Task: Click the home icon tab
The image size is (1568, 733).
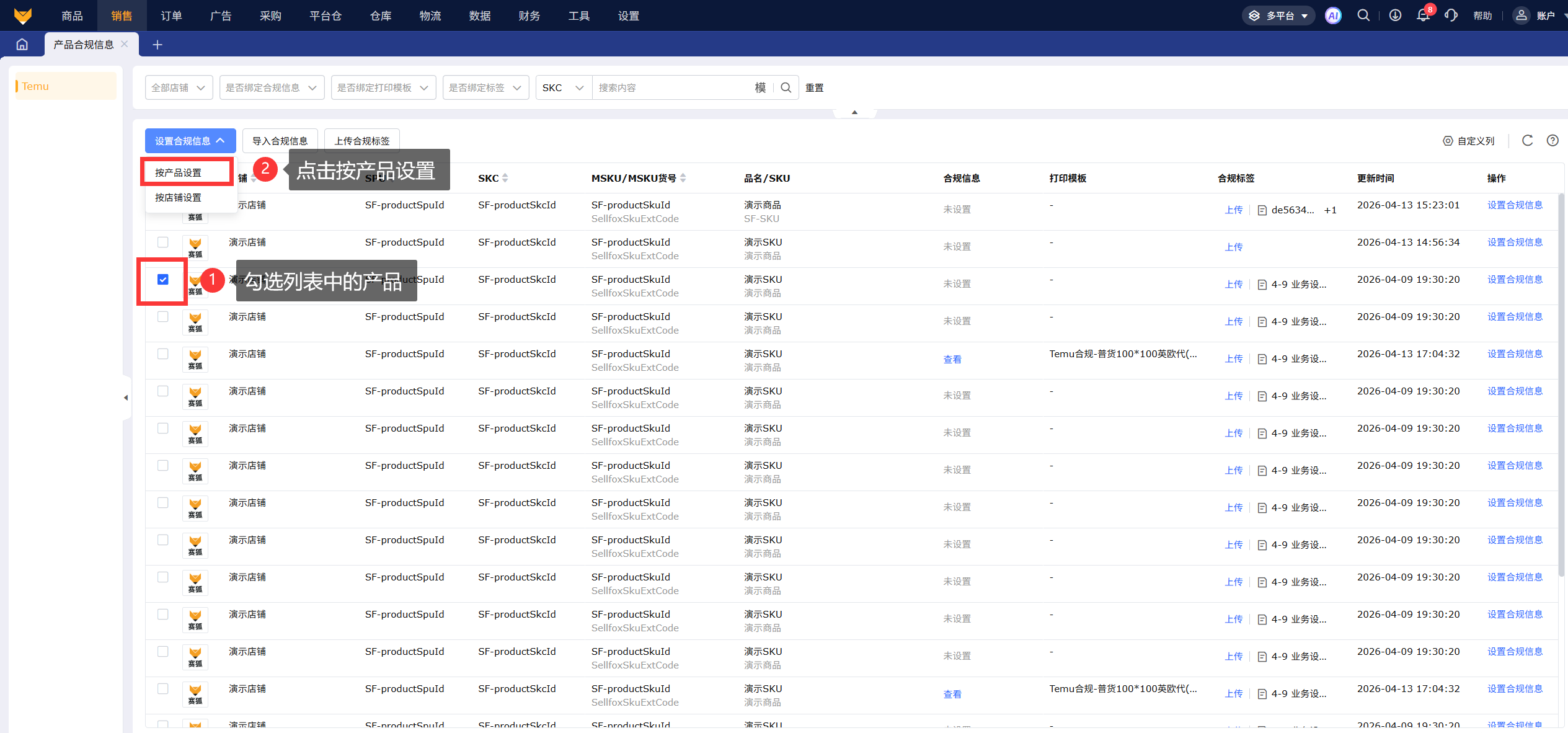Action: [x=22, y=45]
